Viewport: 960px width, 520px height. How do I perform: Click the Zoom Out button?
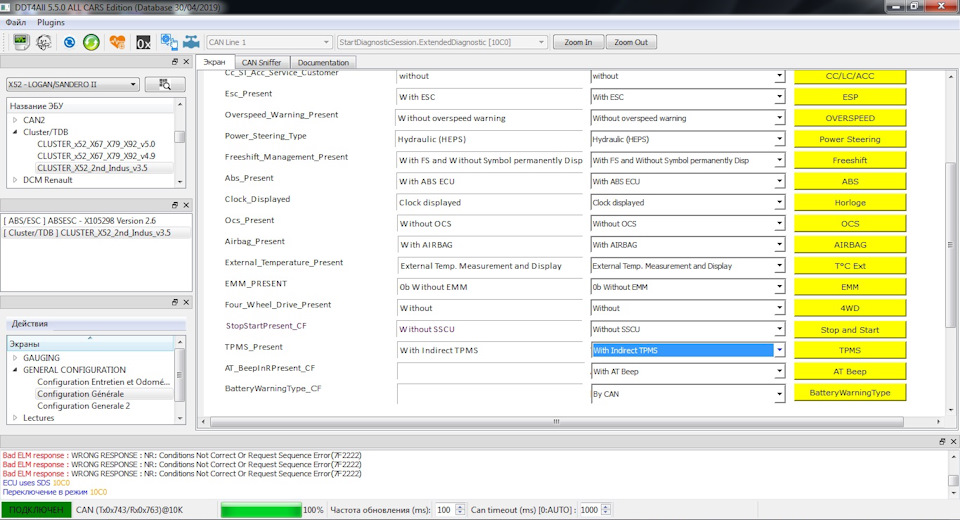(x=631, y=42)
